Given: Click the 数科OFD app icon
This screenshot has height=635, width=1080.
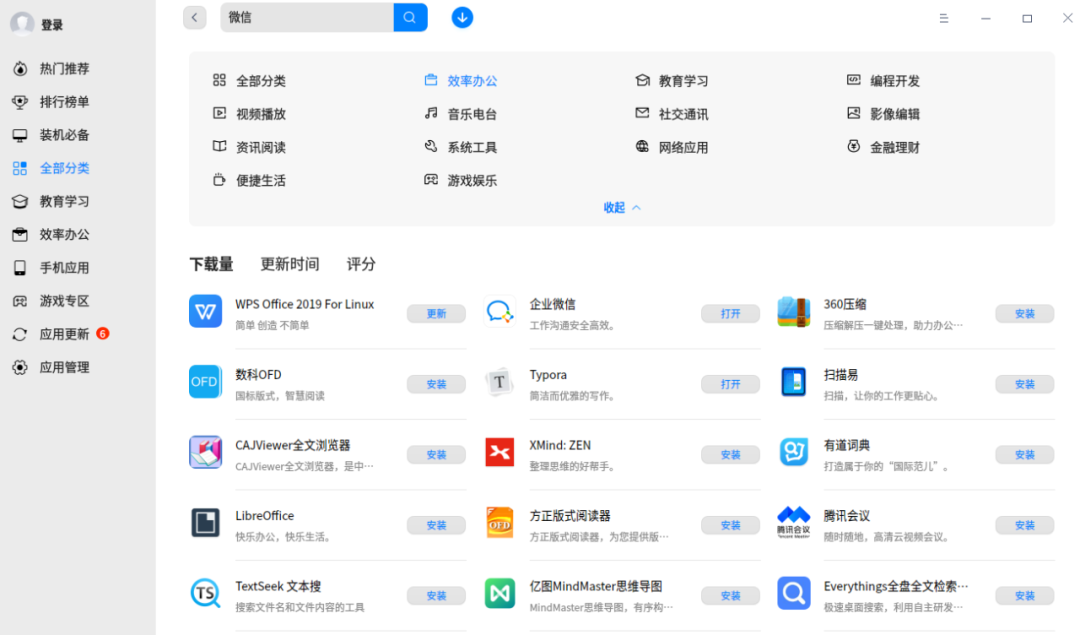Looking at the screenshot, I should (x=205, y=382).
